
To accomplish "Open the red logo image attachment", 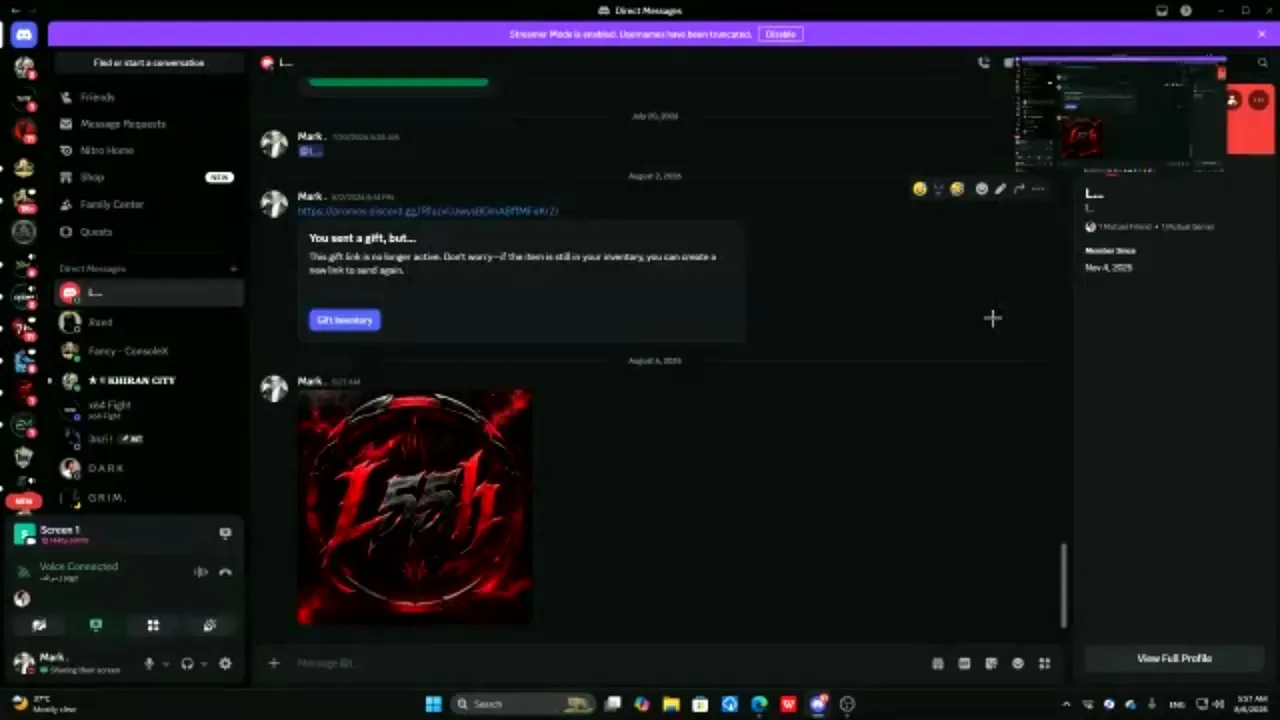I will tap(415, 507).
